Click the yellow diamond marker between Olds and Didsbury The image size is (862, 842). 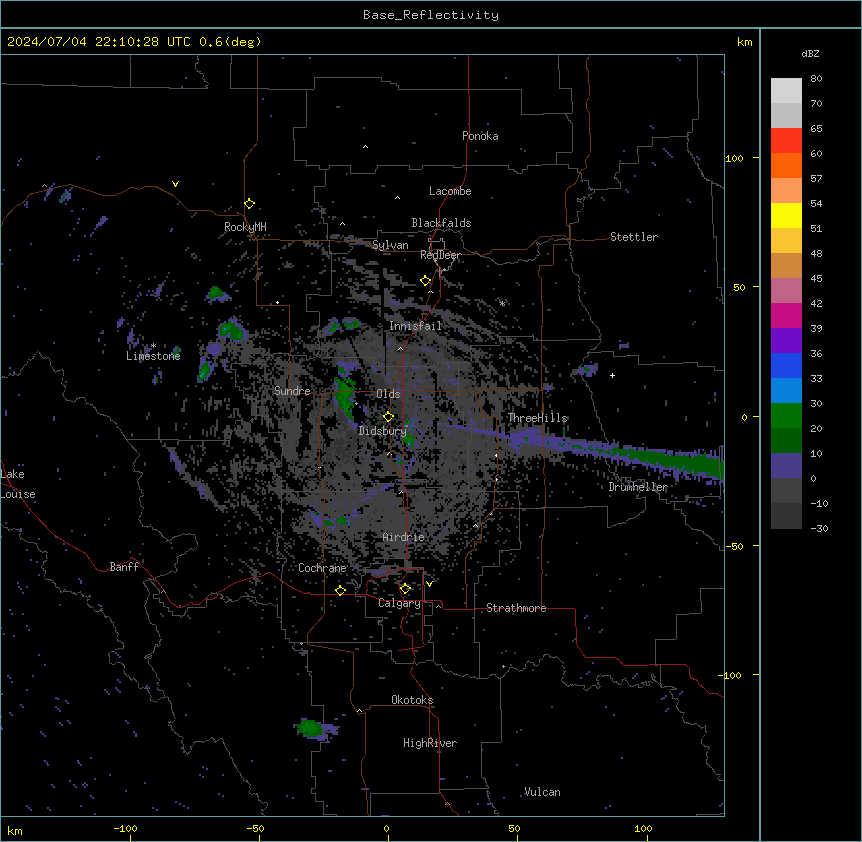pos(389,417)
